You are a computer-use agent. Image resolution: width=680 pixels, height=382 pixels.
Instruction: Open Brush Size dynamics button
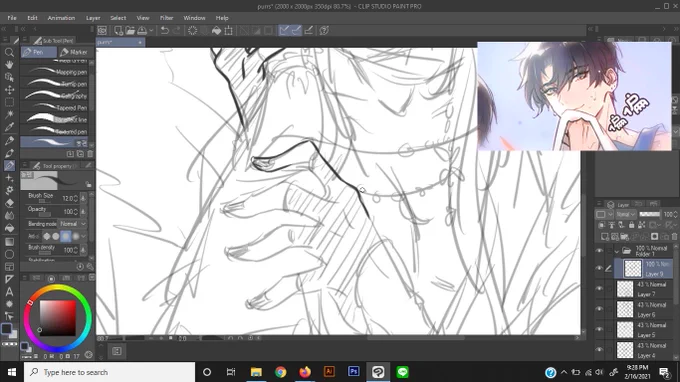pos(83,199)
